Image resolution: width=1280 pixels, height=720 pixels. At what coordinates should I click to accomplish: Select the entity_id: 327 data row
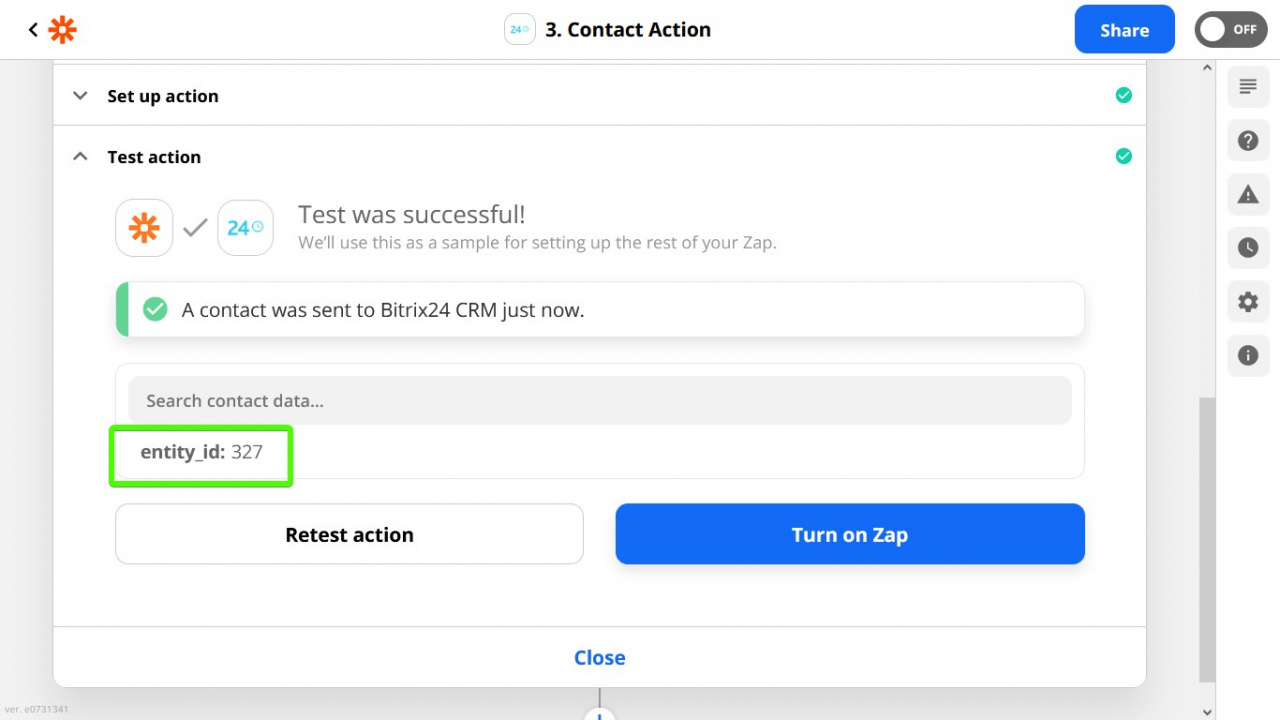pyautogui.click(x=201, y=452)
